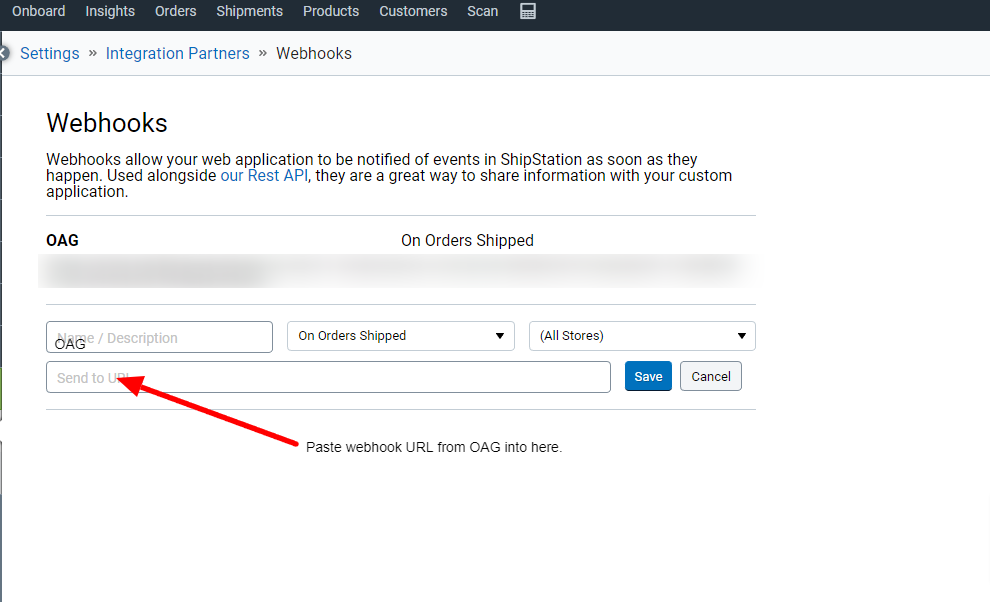
Task: Click into the Send to URL field
Action: 328,377
